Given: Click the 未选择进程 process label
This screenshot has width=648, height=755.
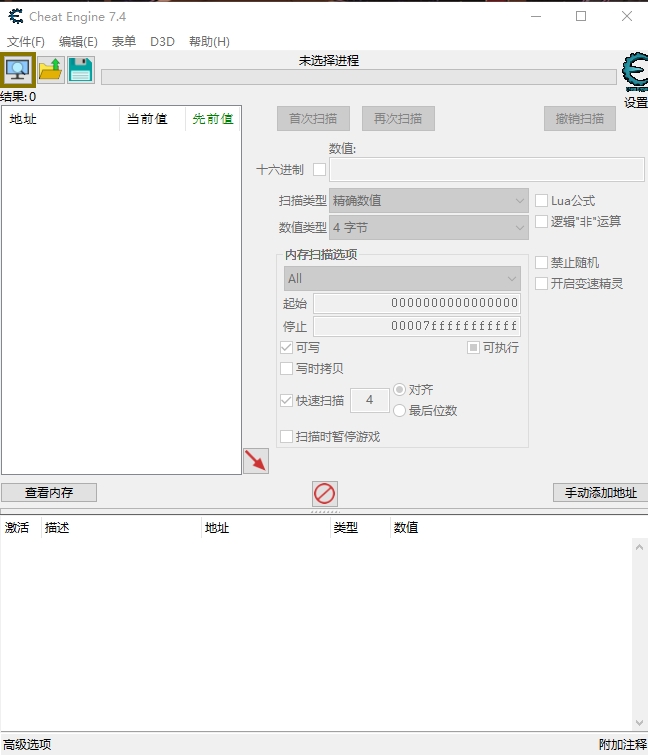Looking at the screenshot, I should [x=329, y=61].
